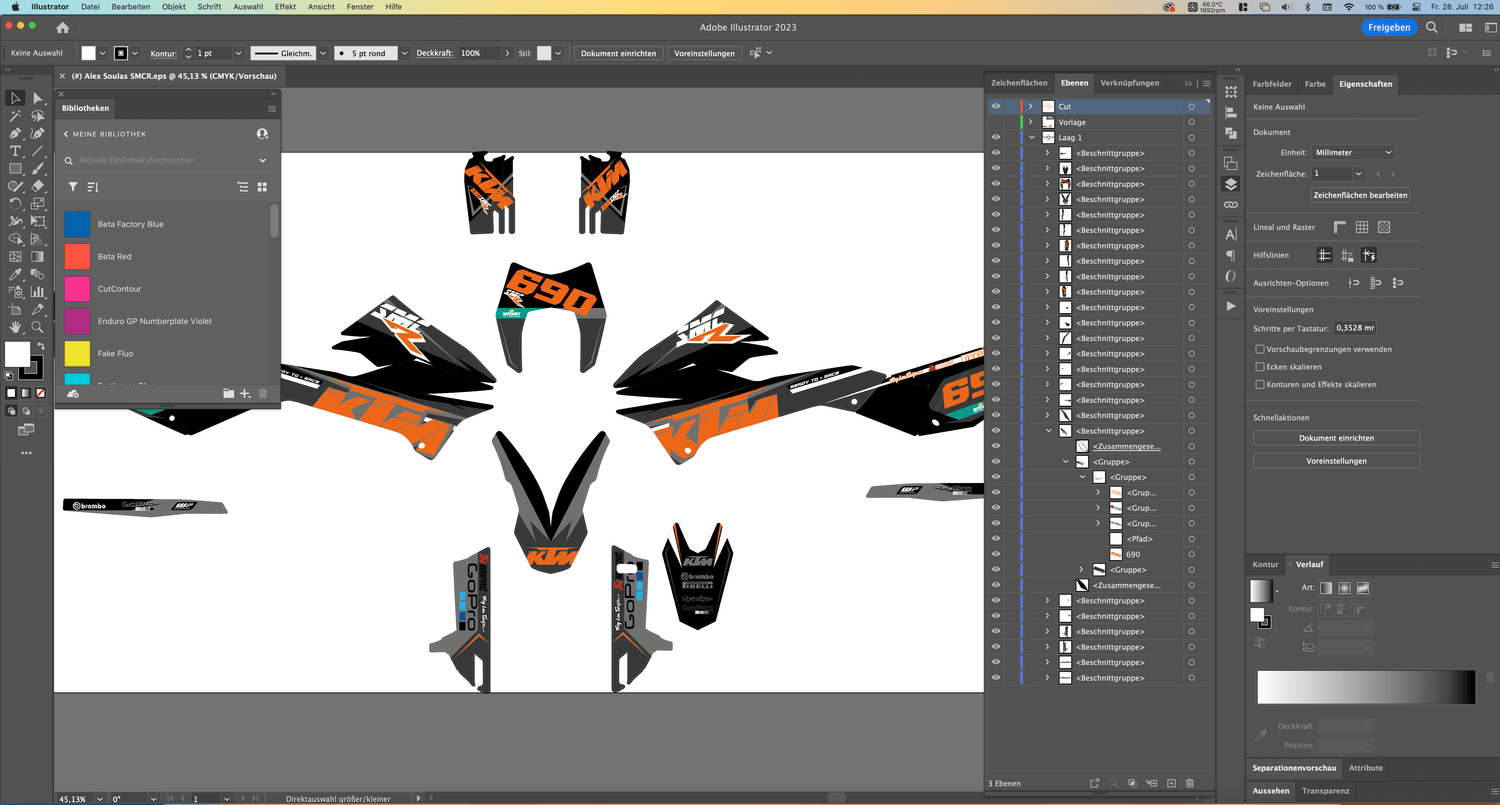Image resolution: width=1500 pixels, height=805 pixels.
Task: Switch library to grid view icon
Action: click(262, 187)
